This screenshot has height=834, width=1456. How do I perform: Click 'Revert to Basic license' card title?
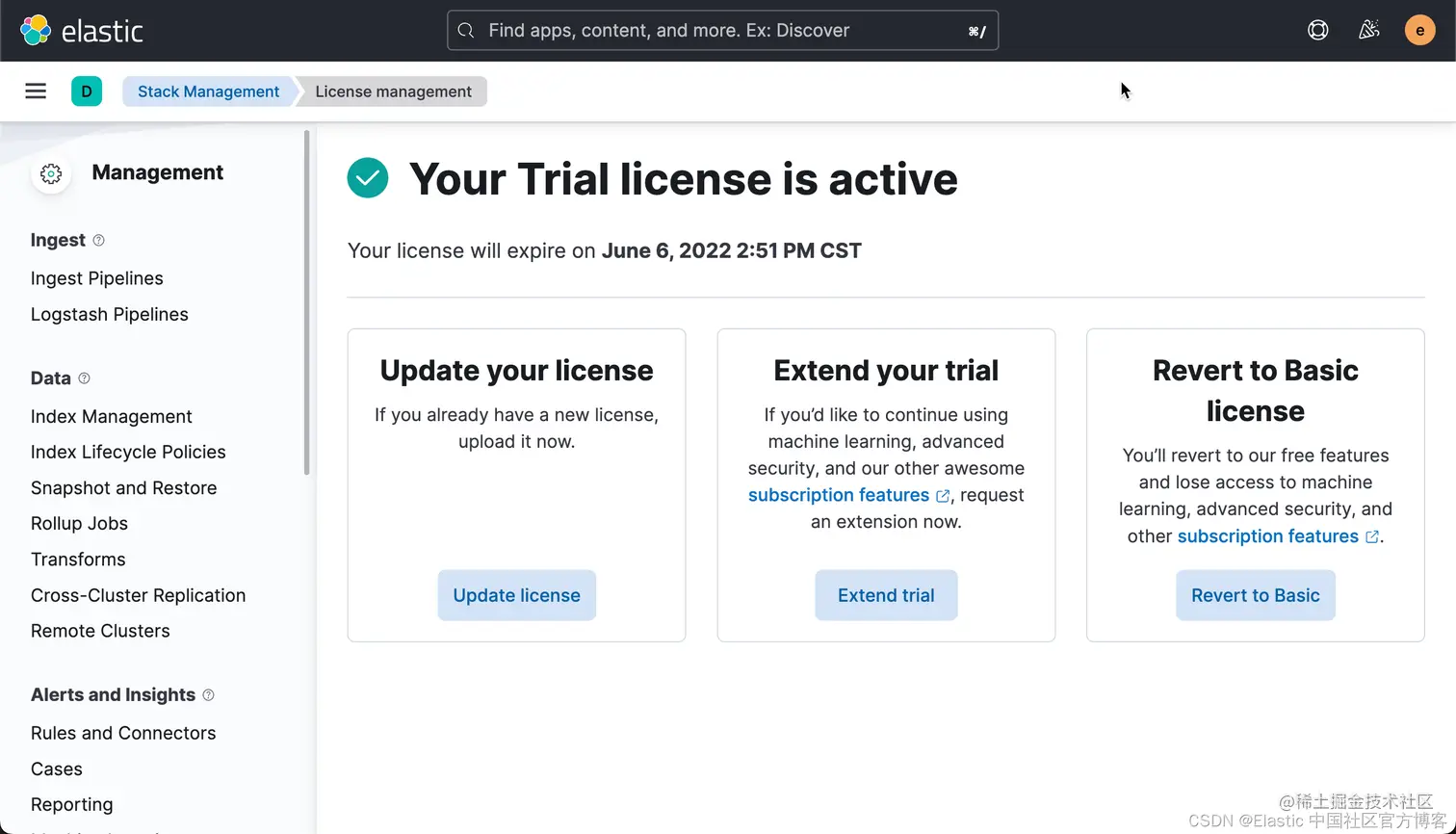click(1256, 391)
